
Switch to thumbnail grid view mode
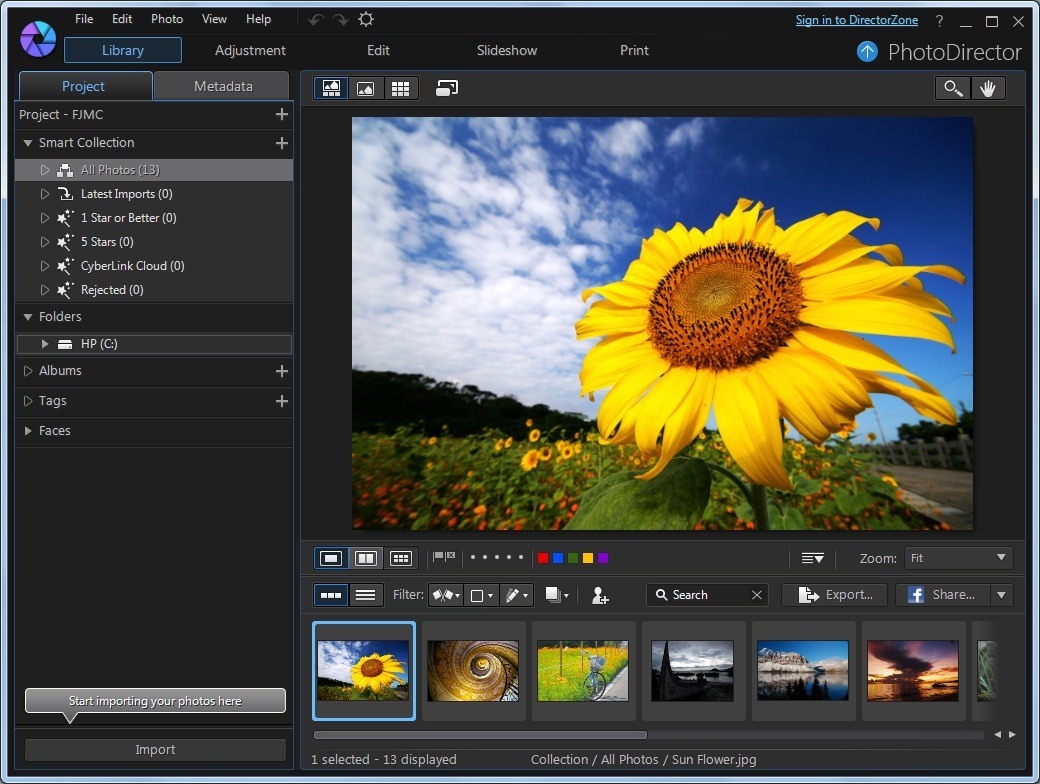coord(400,88)
